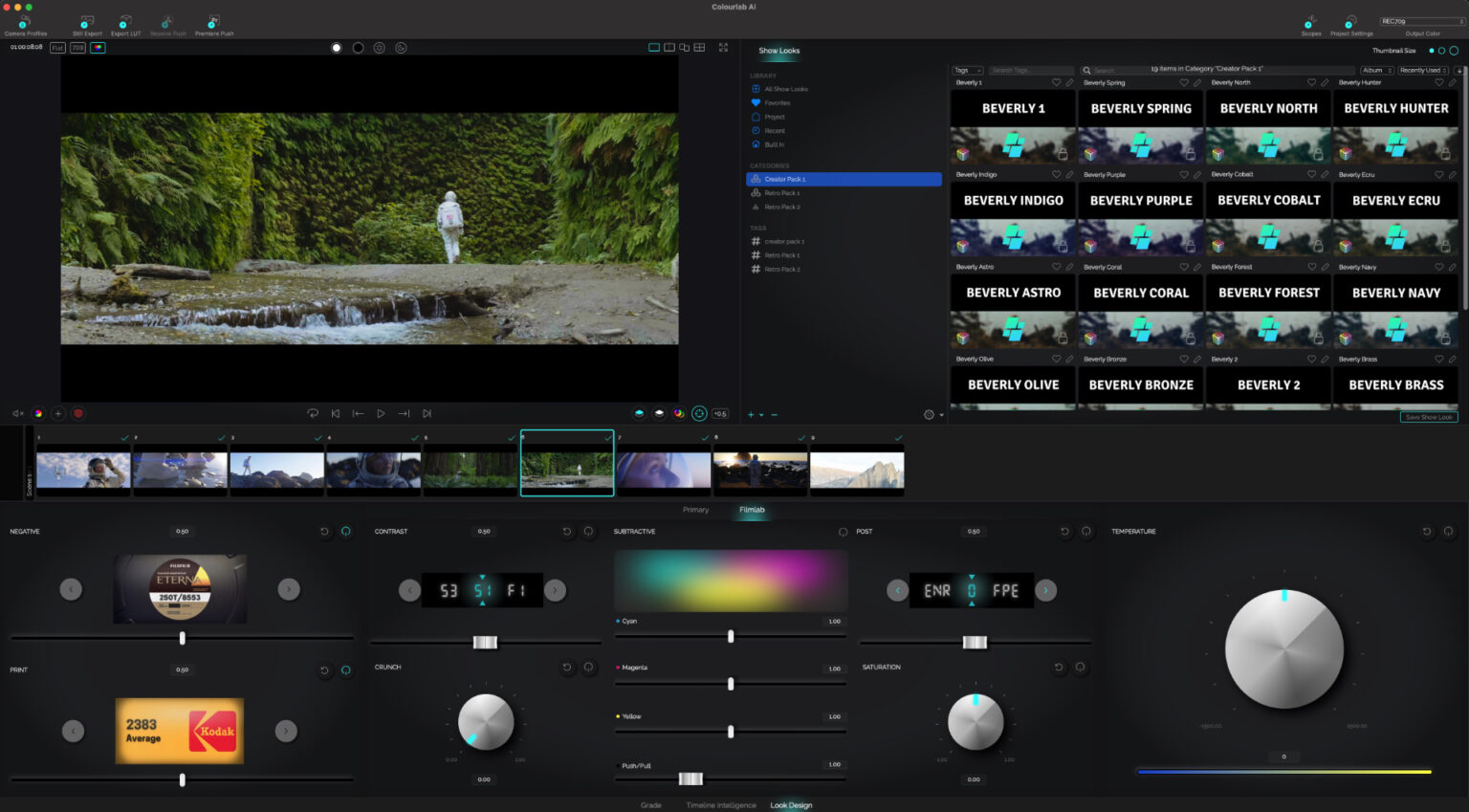Click the Export LUT icon

[125, 22]
